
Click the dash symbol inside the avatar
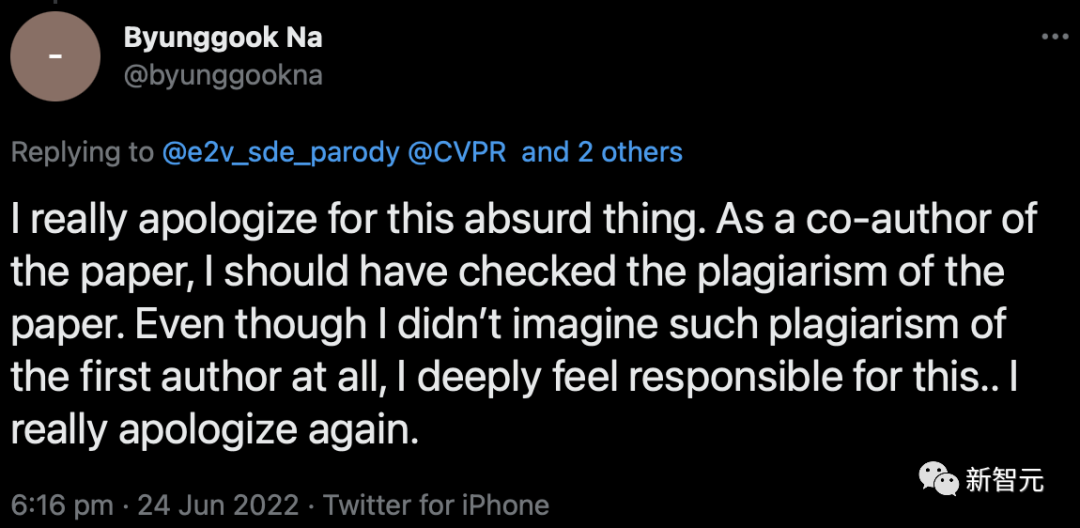[x=56, y=57]
